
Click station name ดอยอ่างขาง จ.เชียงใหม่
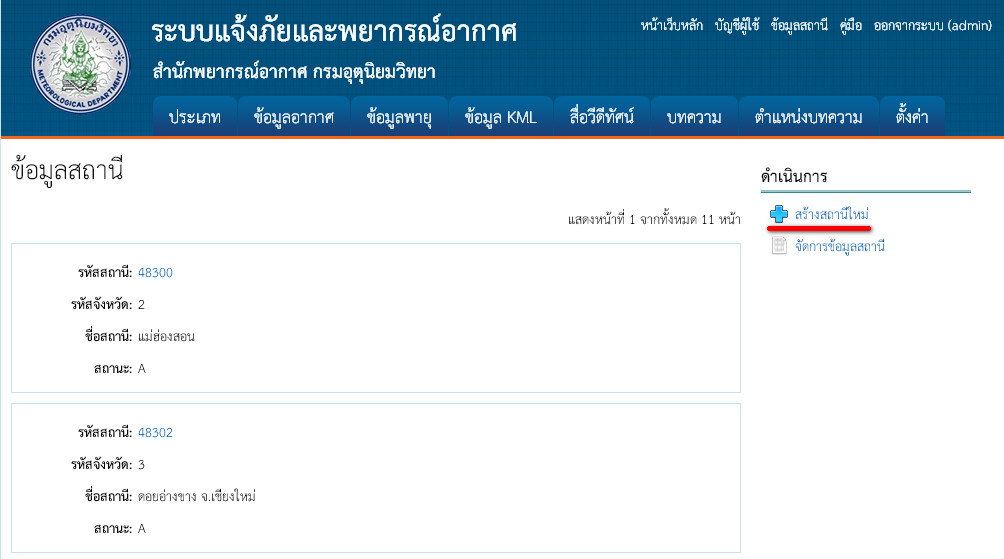(x=197, y=496)
